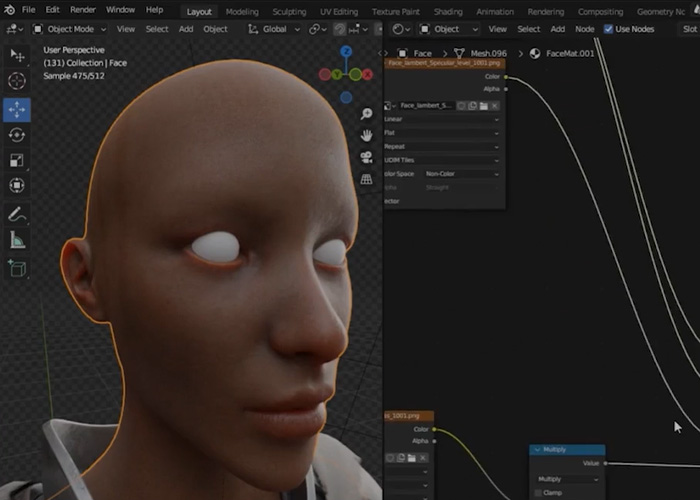Screen dimensions: 700x500
Task: Enable Clamp on the Multiply node
Action: (x=539, y=493)
